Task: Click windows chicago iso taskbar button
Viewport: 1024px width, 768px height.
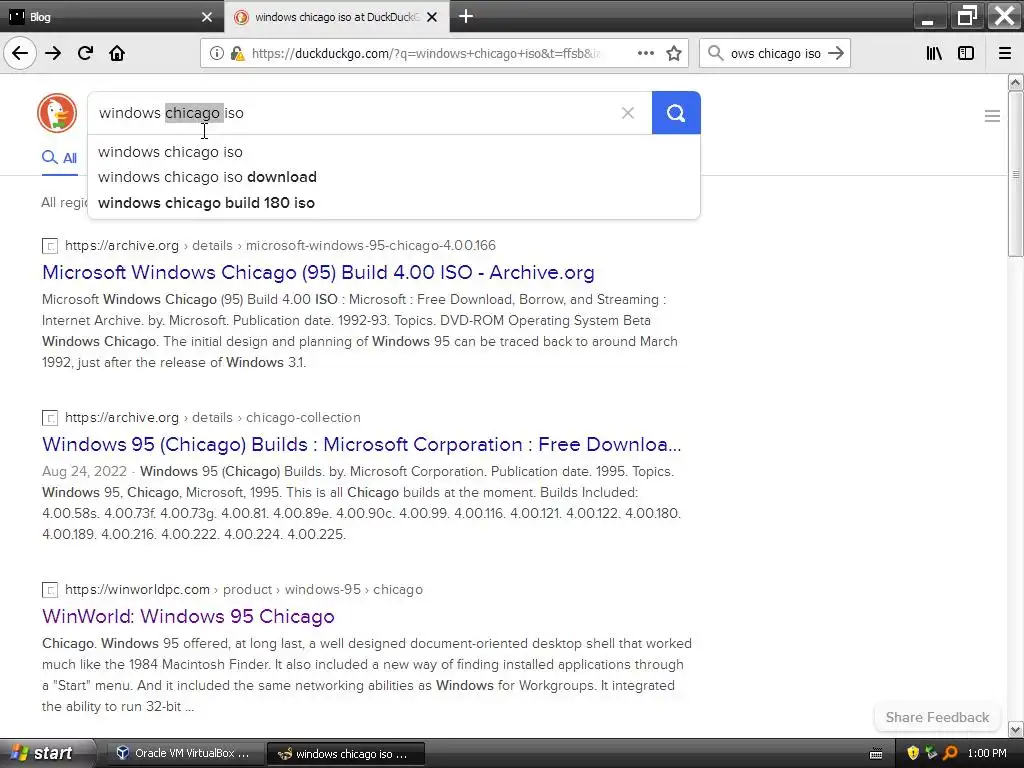Action: point(346,754)
